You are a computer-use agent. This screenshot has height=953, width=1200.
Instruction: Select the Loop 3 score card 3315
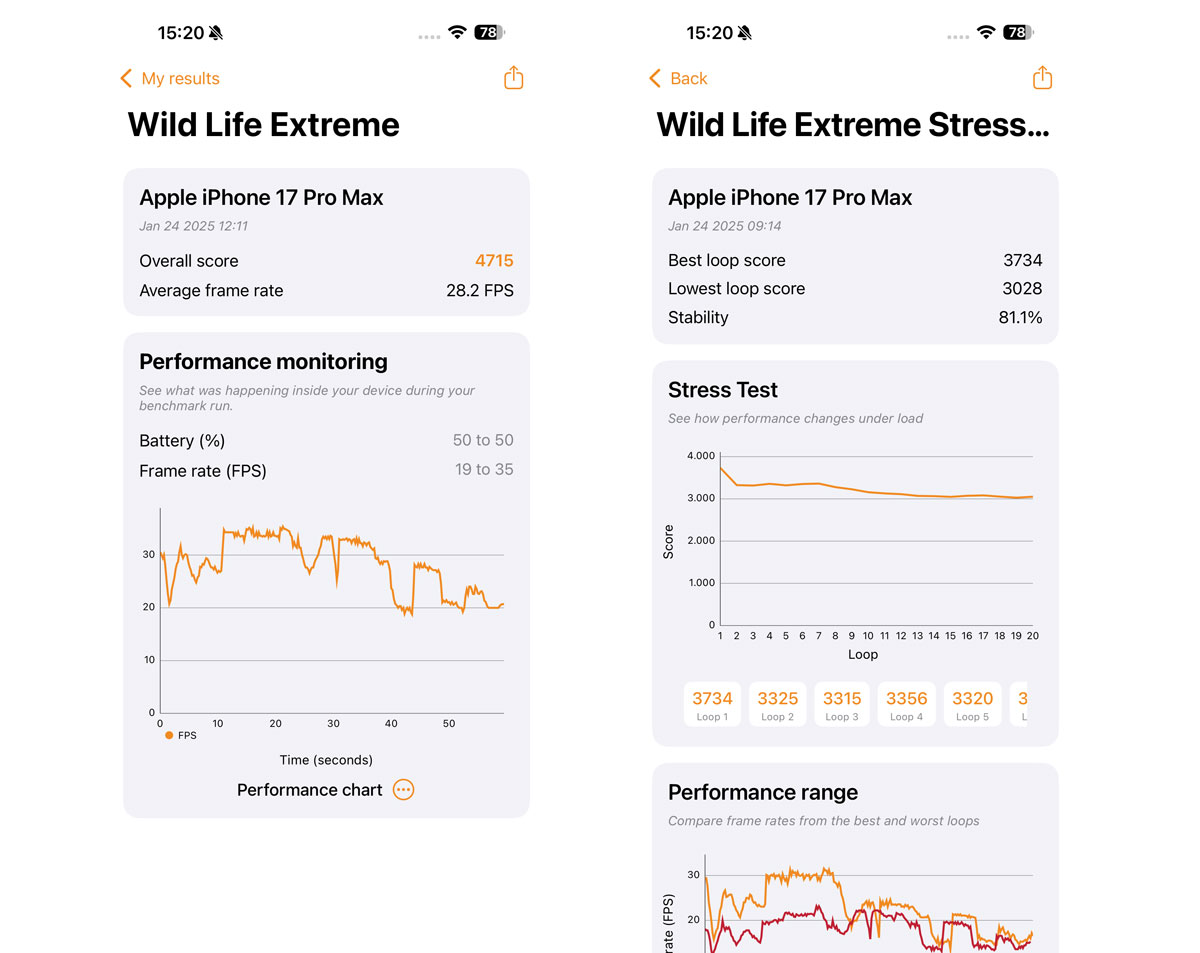(842, 704)
